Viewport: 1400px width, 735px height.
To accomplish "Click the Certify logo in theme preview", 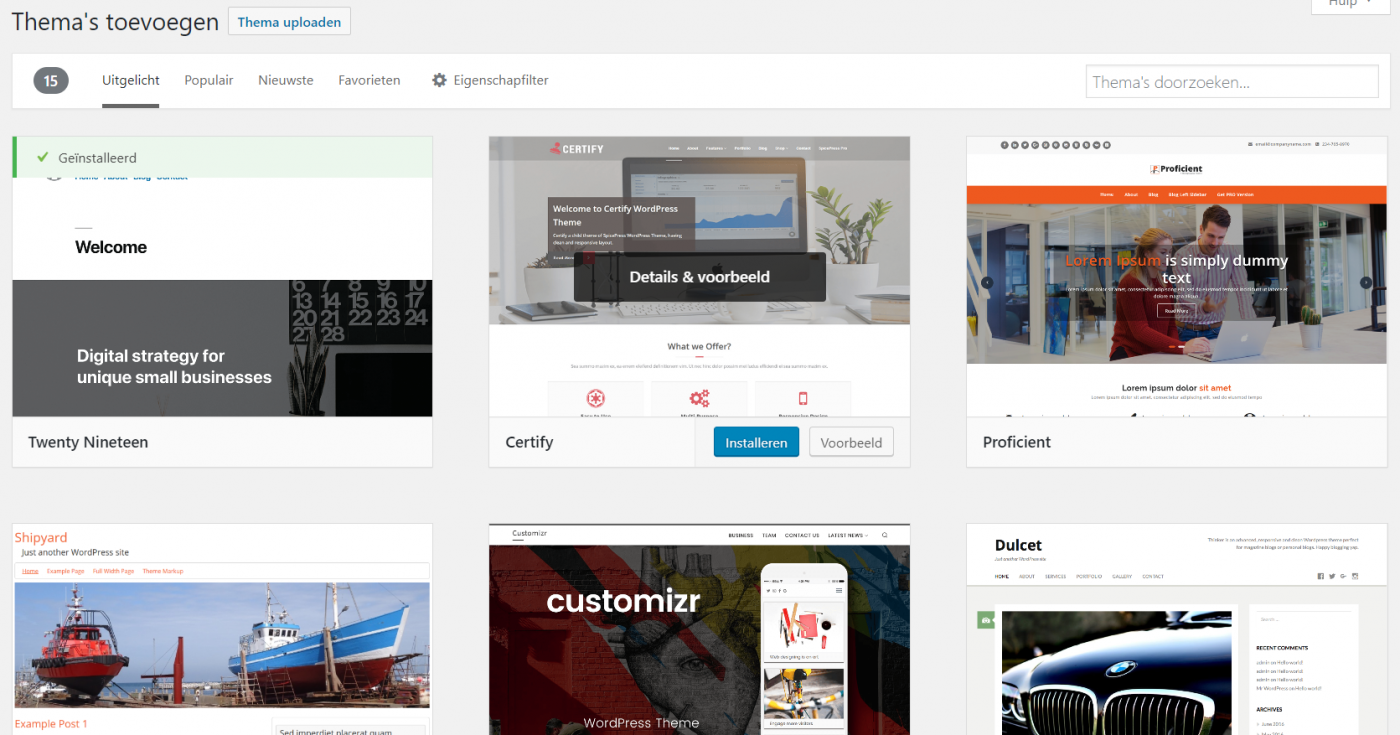I will (577, 149).
